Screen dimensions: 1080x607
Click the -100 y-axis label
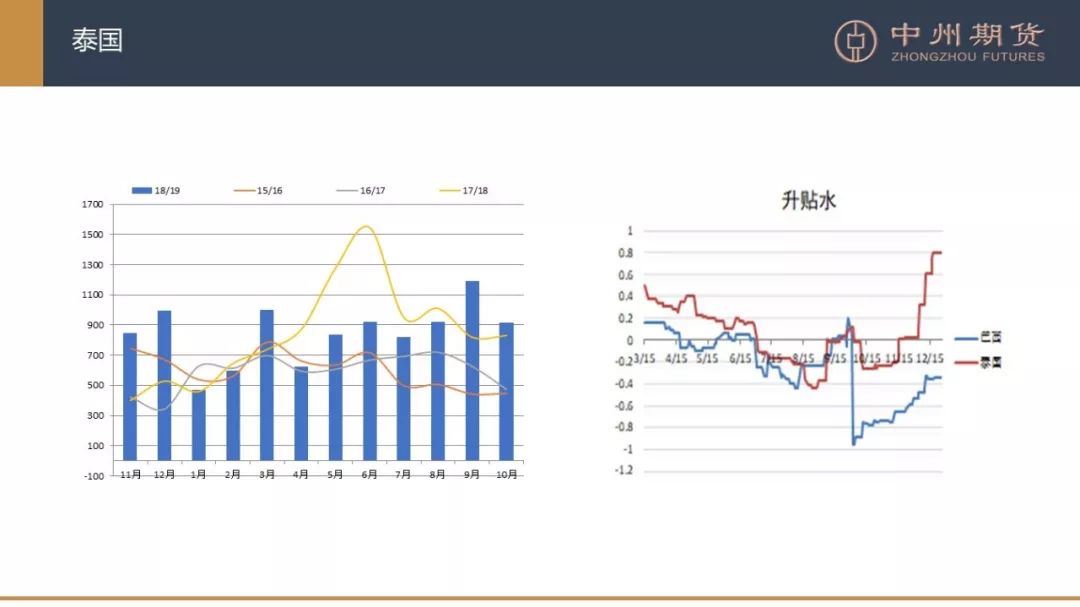click(94, 476)
